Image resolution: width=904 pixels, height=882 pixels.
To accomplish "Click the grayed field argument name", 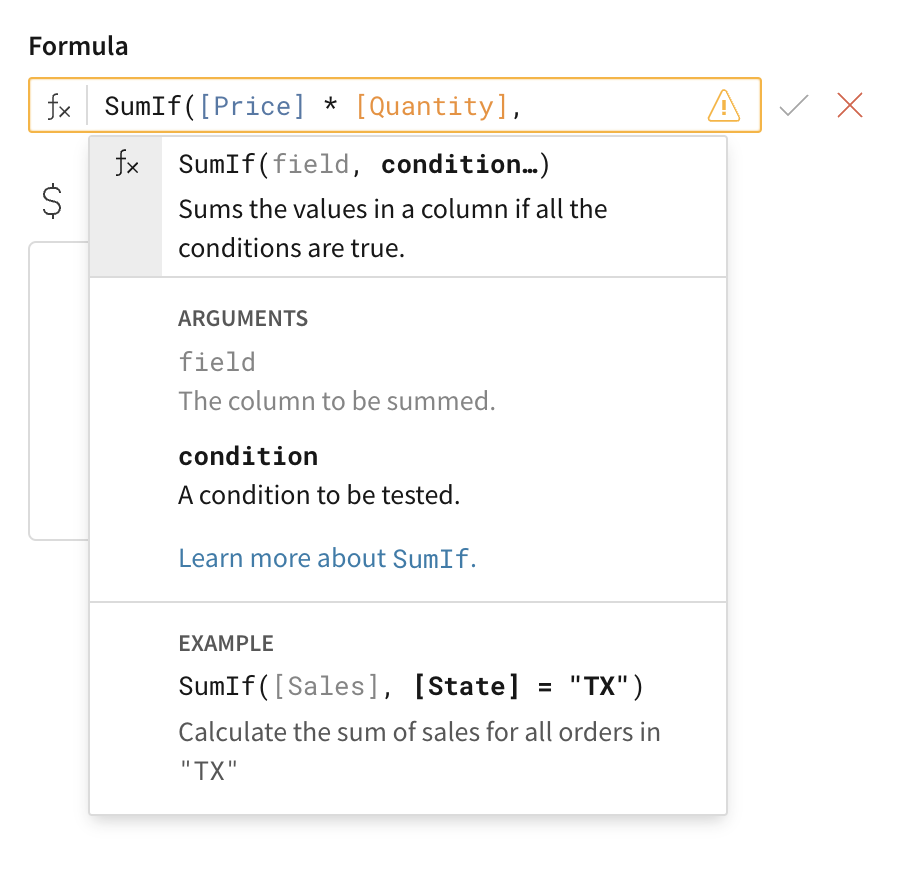I will pyautogui.click(x=217, y=362).
